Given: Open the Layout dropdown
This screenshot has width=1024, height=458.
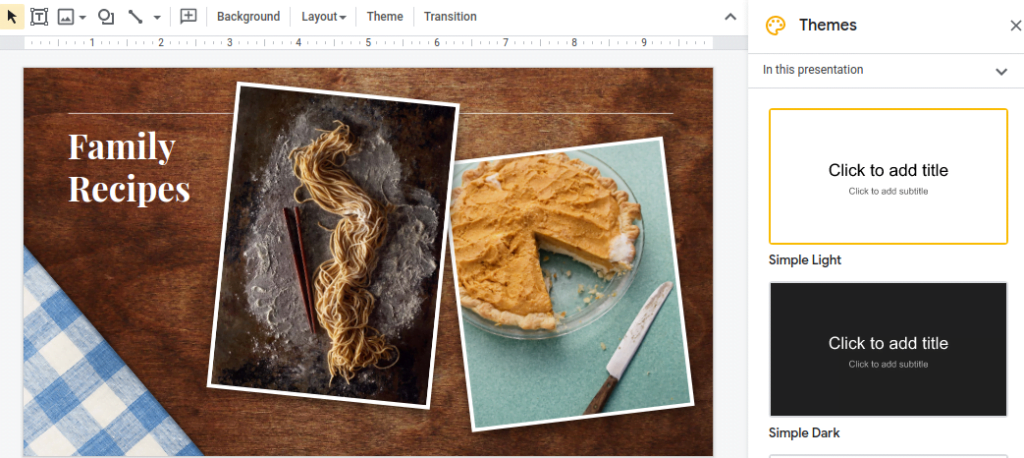Looking at the screenshot, I should click(x=323, y=17).
